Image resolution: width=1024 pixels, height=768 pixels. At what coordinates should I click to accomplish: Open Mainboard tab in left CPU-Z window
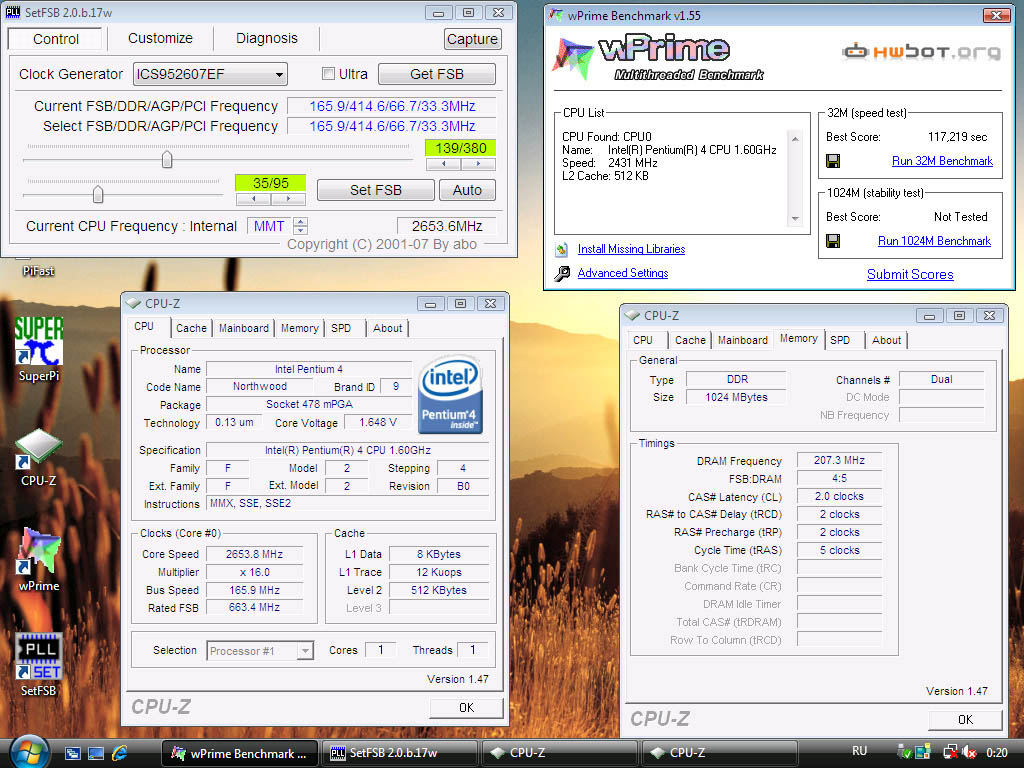tap(244, 328)
